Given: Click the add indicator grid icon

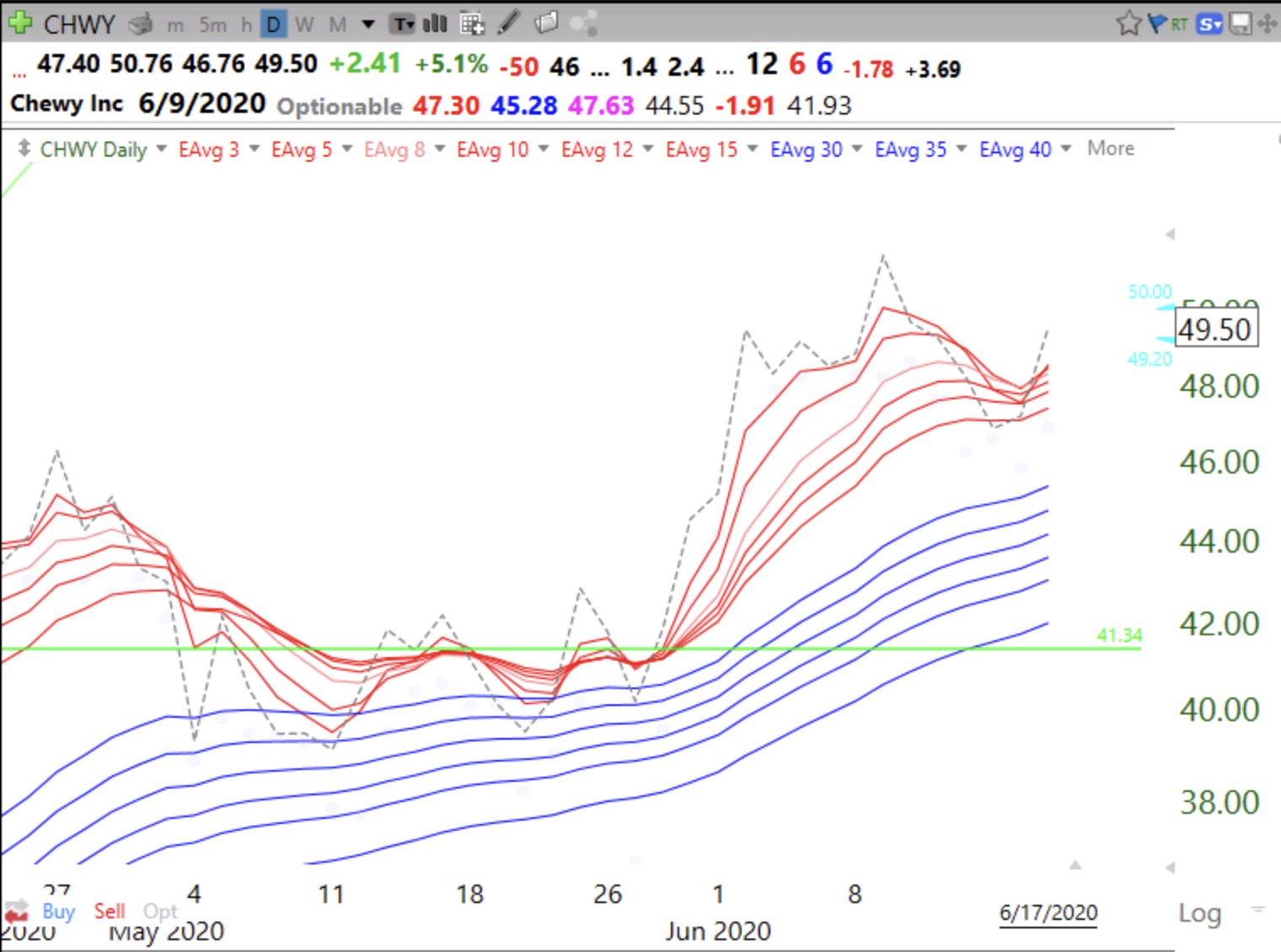Looking at the screenshot, I should click(472, 24).
